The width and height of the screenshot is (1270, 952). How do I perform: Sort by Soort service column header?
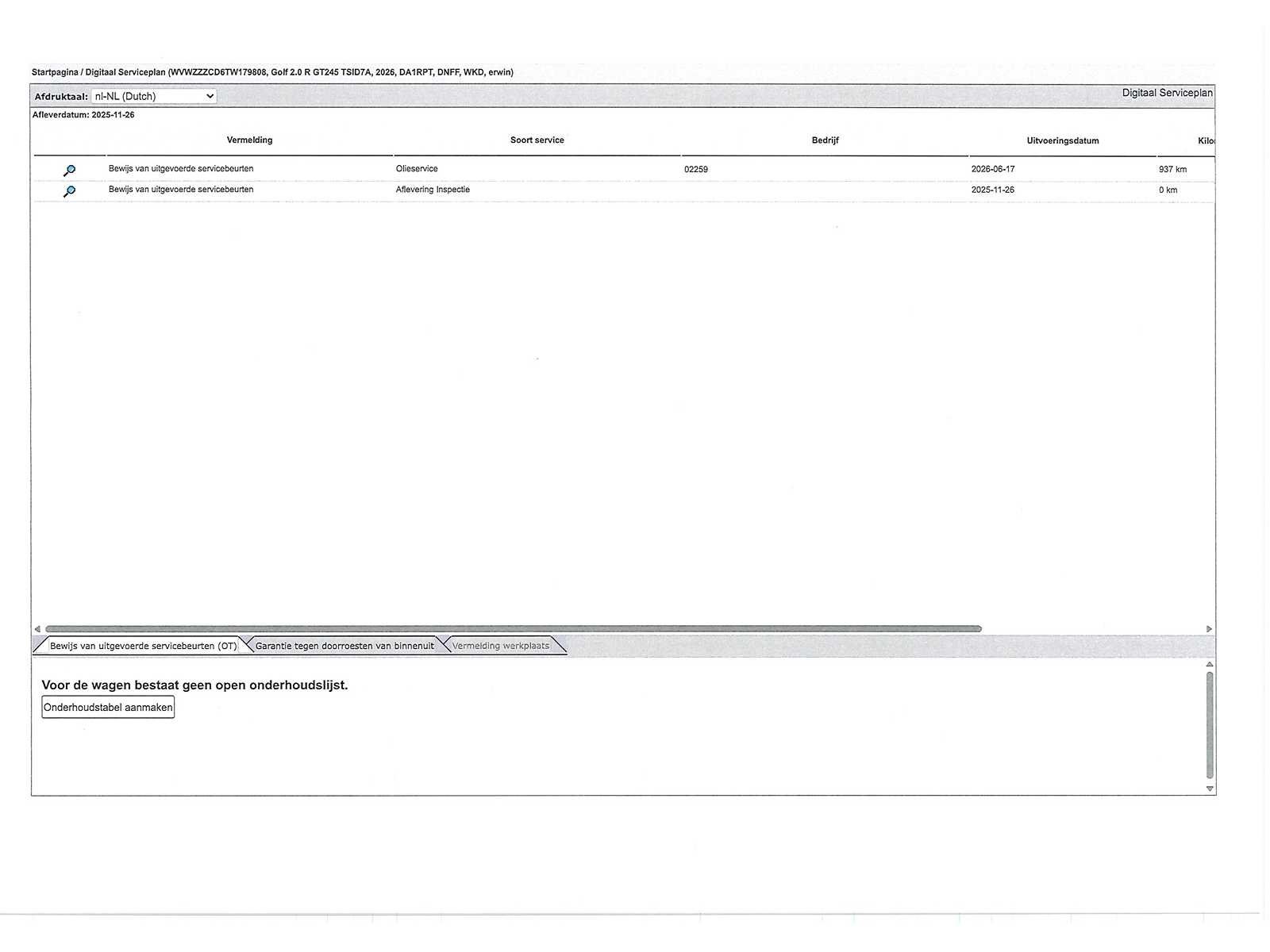click(x=537, y=140)
